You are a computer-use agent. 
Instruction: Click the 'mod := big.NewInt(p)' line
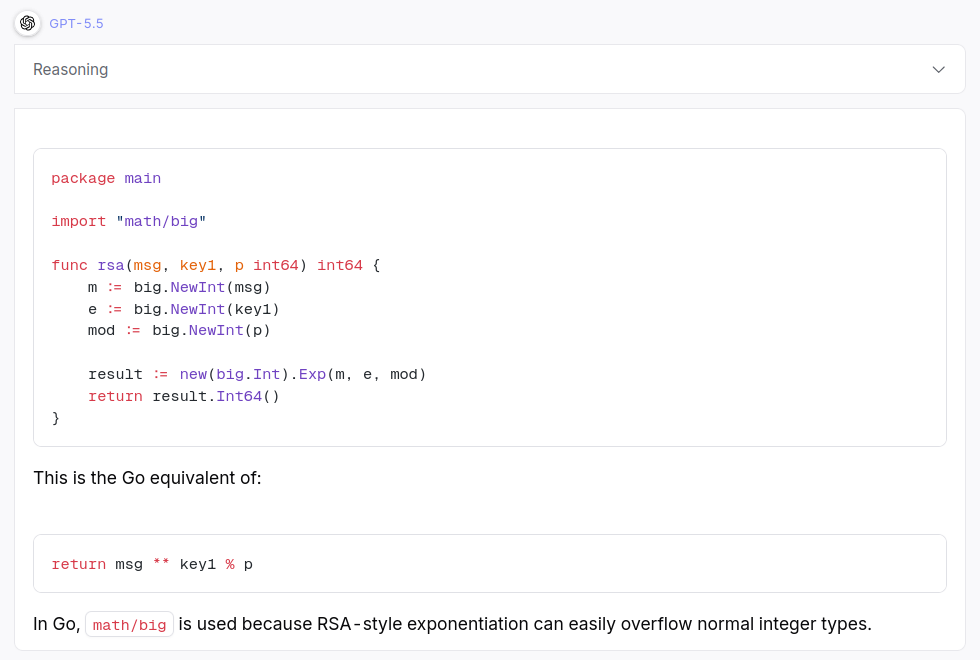[x=179, y=331]
